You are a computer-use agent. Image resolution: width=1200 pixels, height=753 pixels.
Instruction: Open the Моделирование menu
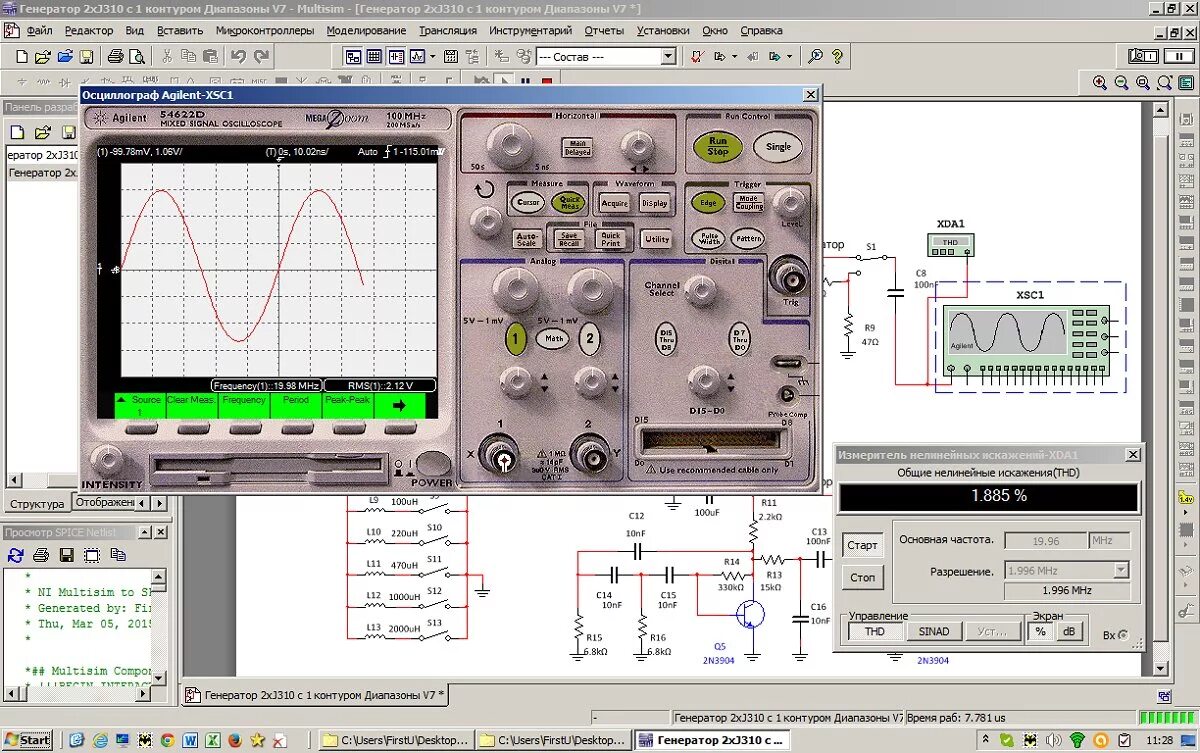[367, 30]
